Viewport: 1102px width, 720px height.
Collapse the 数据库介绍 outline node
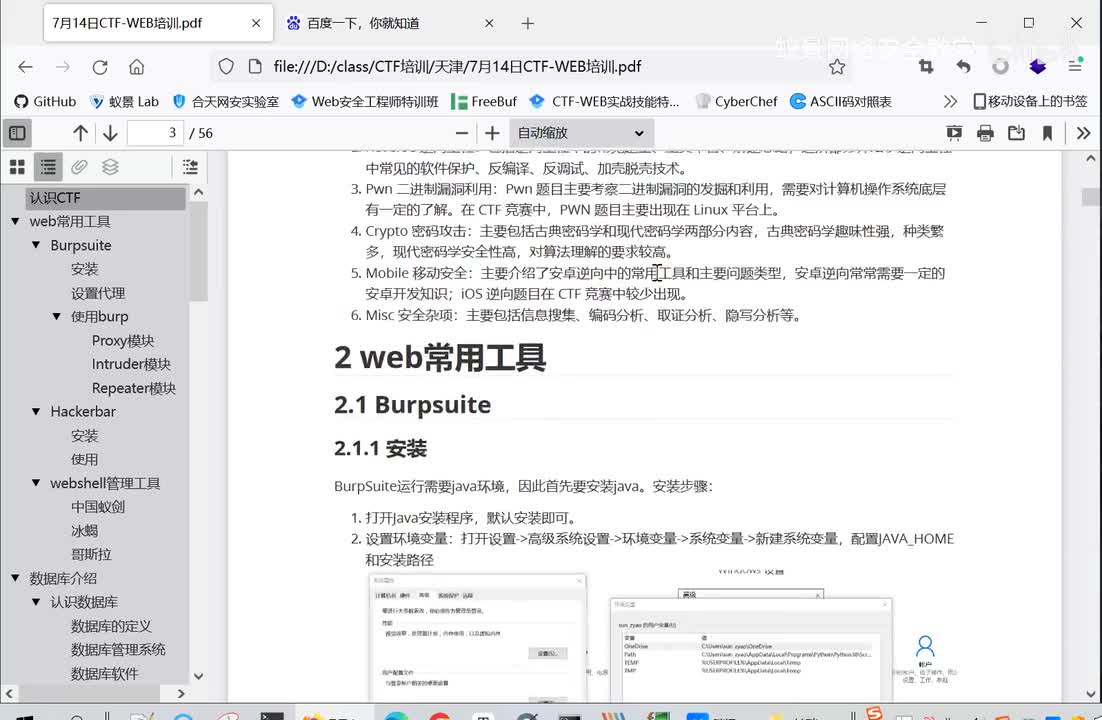(x=15, y=578)
